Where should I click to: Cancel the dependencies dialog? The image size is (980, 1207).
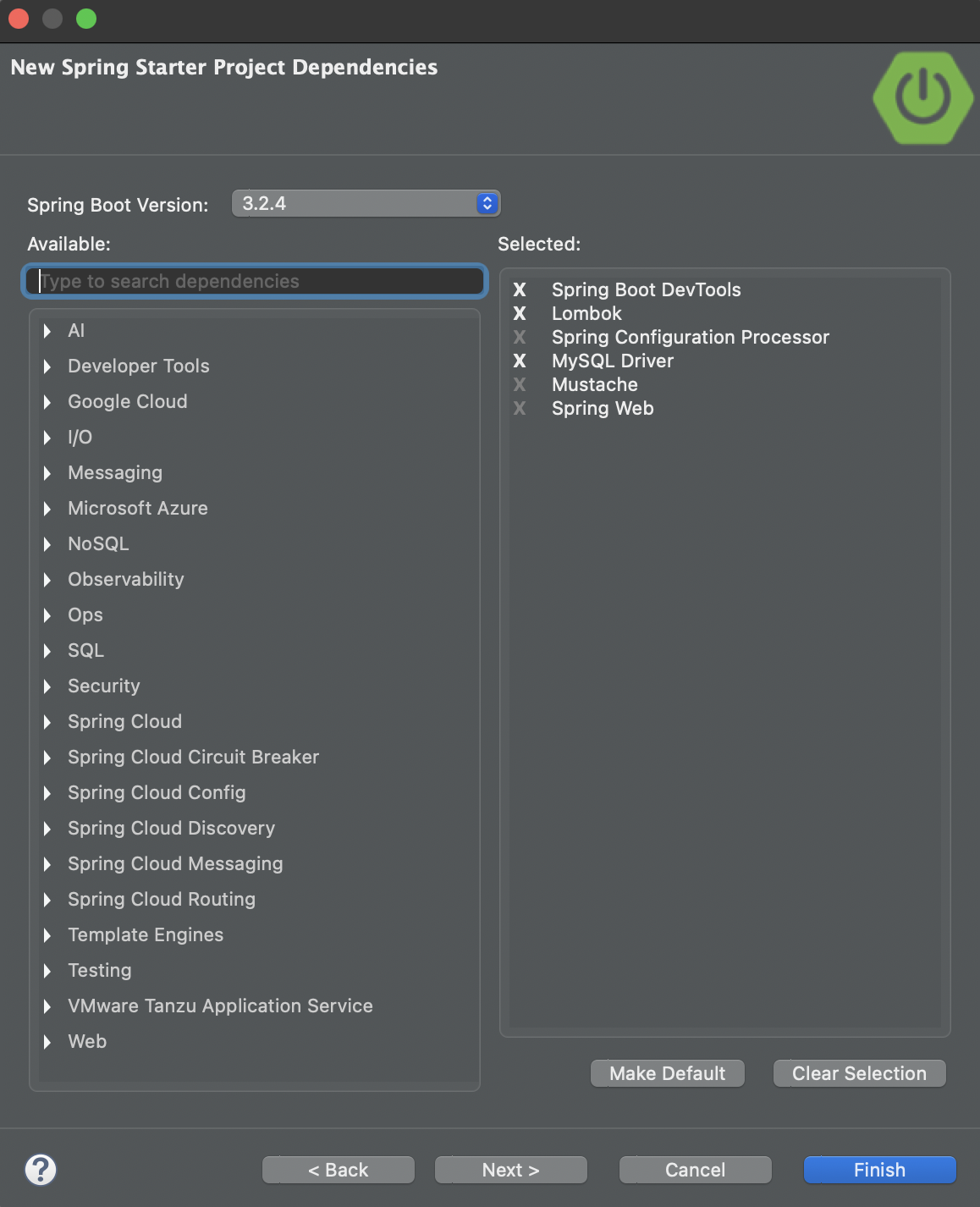(696, 1170)
